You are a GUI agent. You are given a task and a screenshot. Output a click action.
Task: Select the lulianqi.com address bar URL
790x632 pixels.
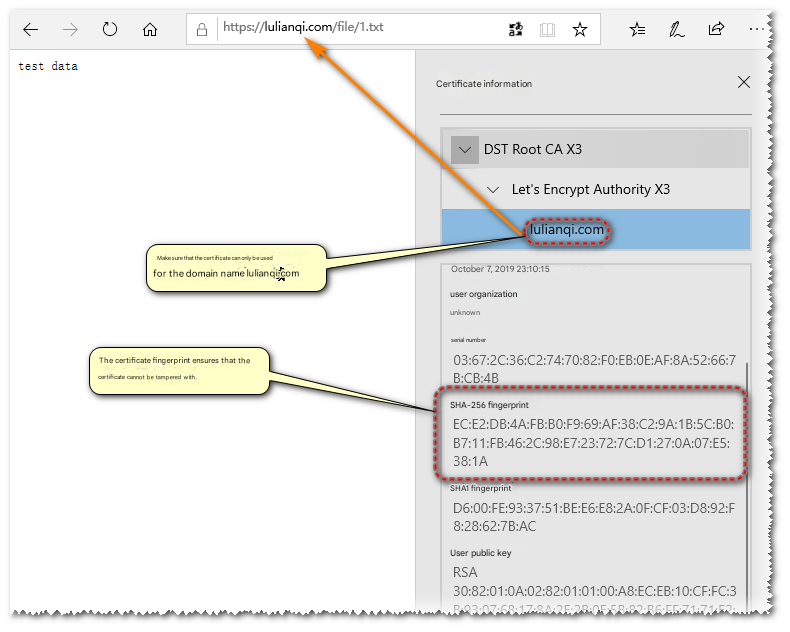[x=303, y=27]
